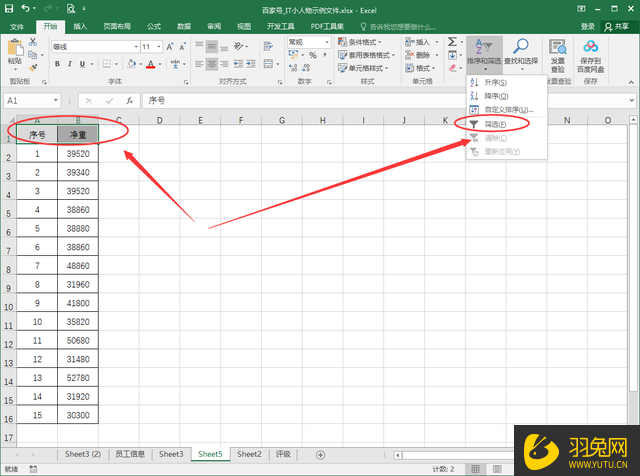Switch to the Page Layout tab
This screenshot has width=640, height=476.
(x=117, y=27)
